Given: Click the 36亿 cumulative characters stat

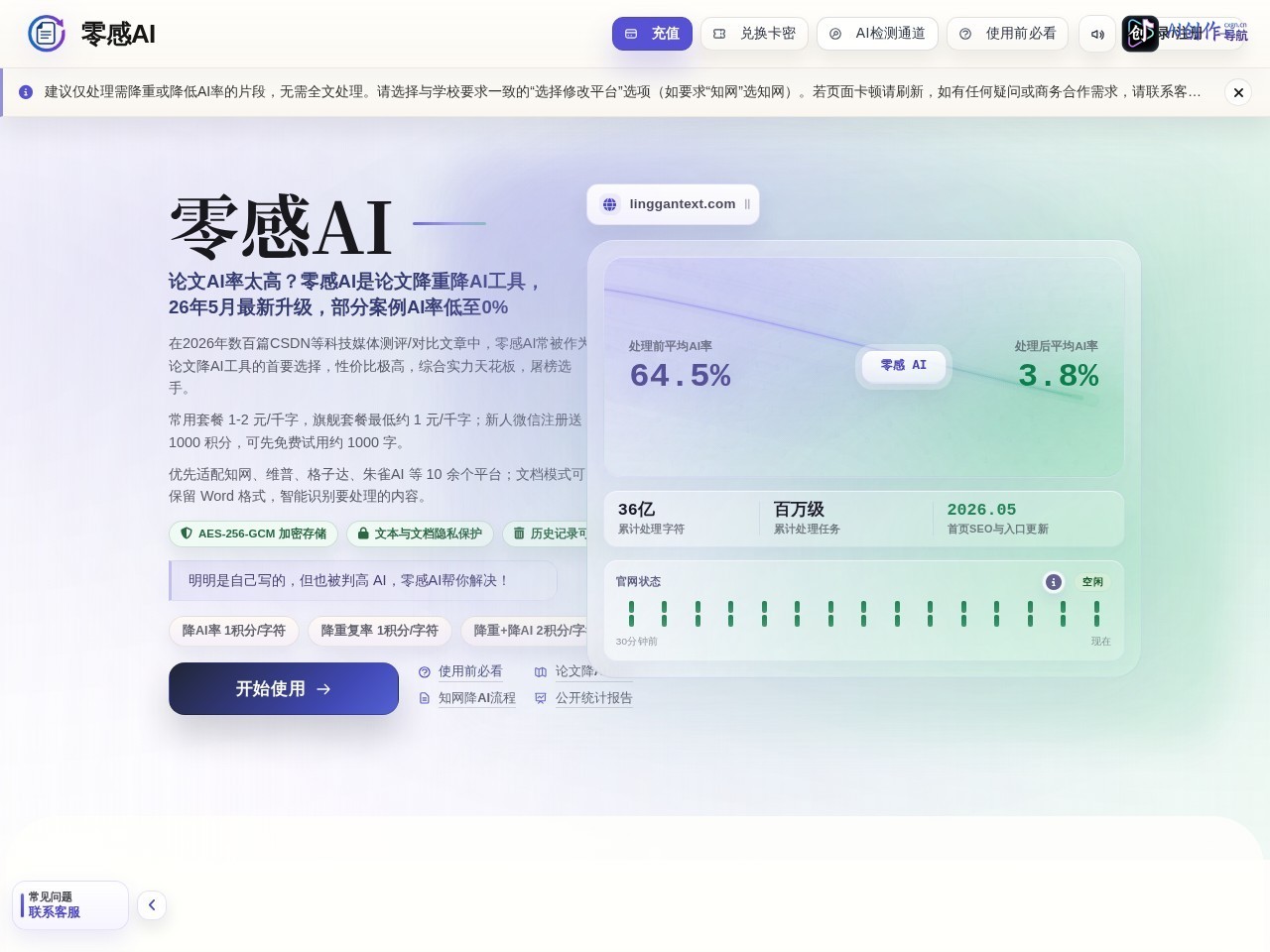Looking at the screenshot, I should pos(637,510).
